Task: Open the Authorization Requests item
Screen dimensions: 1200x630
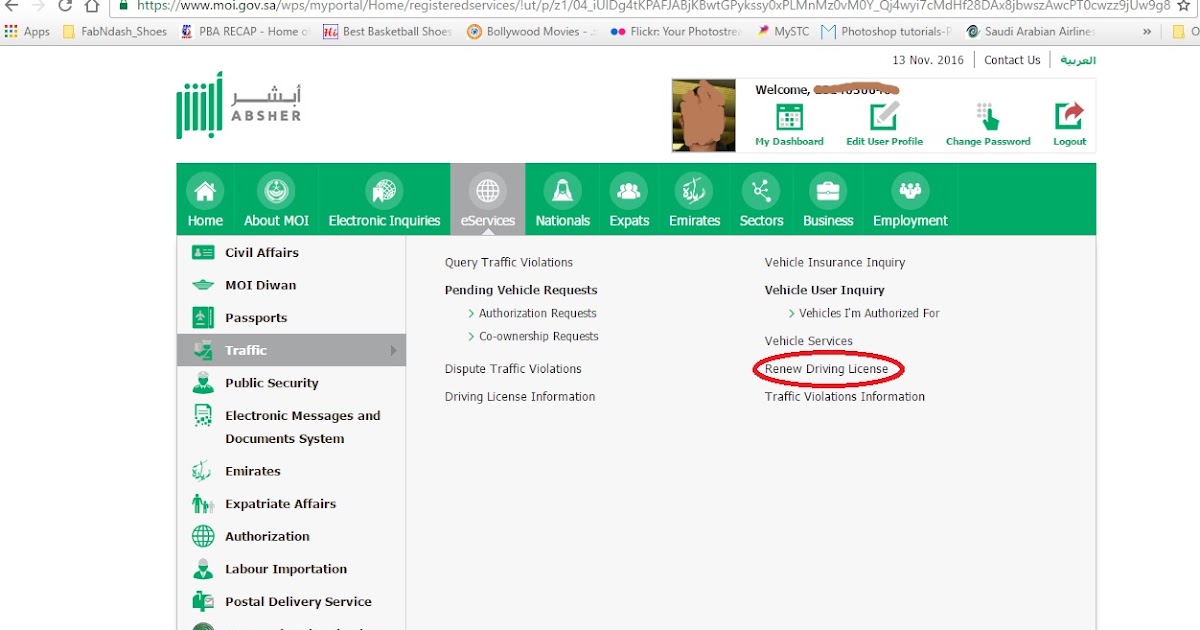Action: pos(538,313)
